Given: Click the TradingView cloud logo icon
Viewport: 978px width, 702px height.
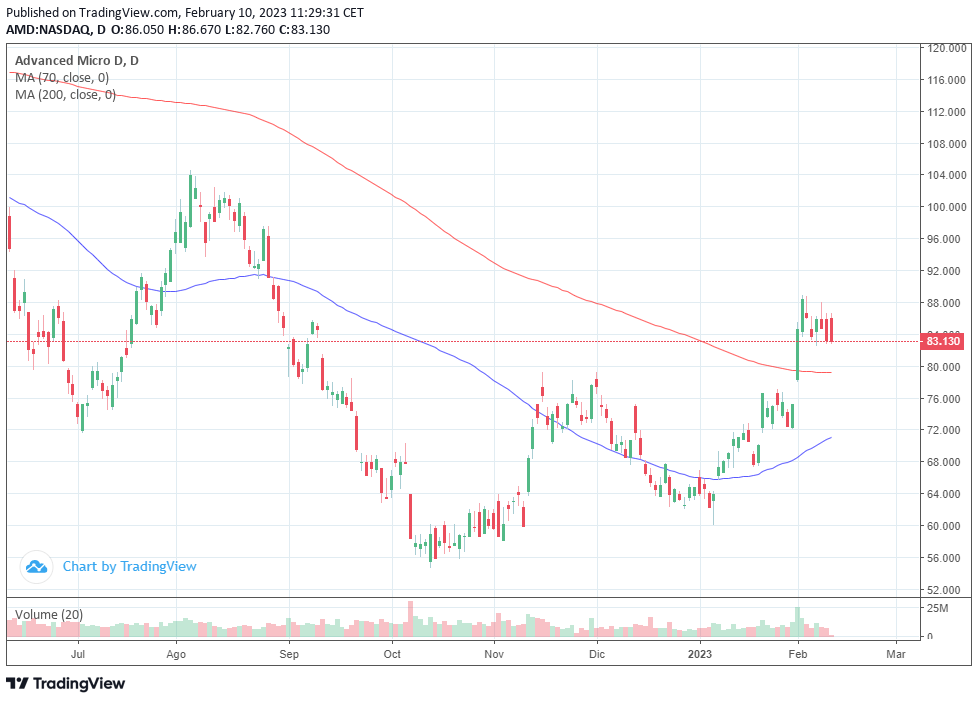Looking at the screenshot, I should point(36,567).
